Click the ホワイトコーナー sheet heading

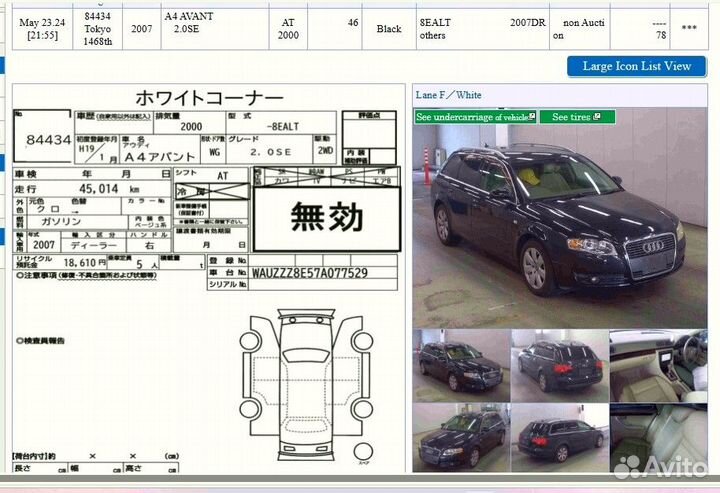[x=209, y=98]
